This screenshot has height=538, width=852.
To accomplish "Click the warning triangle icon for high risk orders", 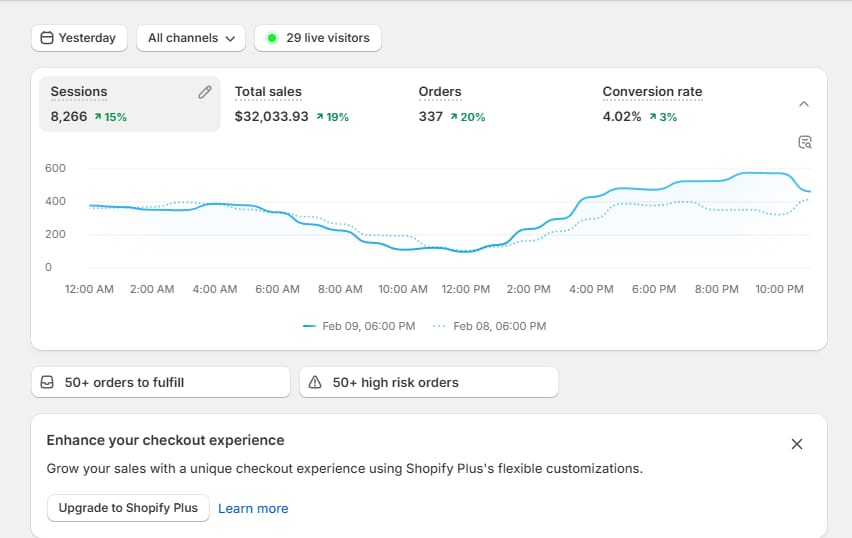I will (x=315, y=382).
